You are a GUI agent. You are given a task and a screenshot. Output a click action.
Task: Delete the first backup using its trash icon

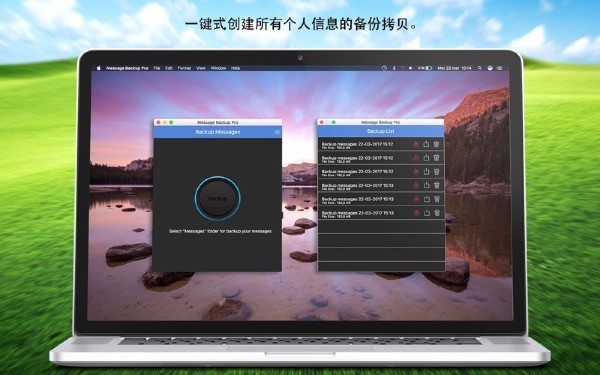[437, 144]
